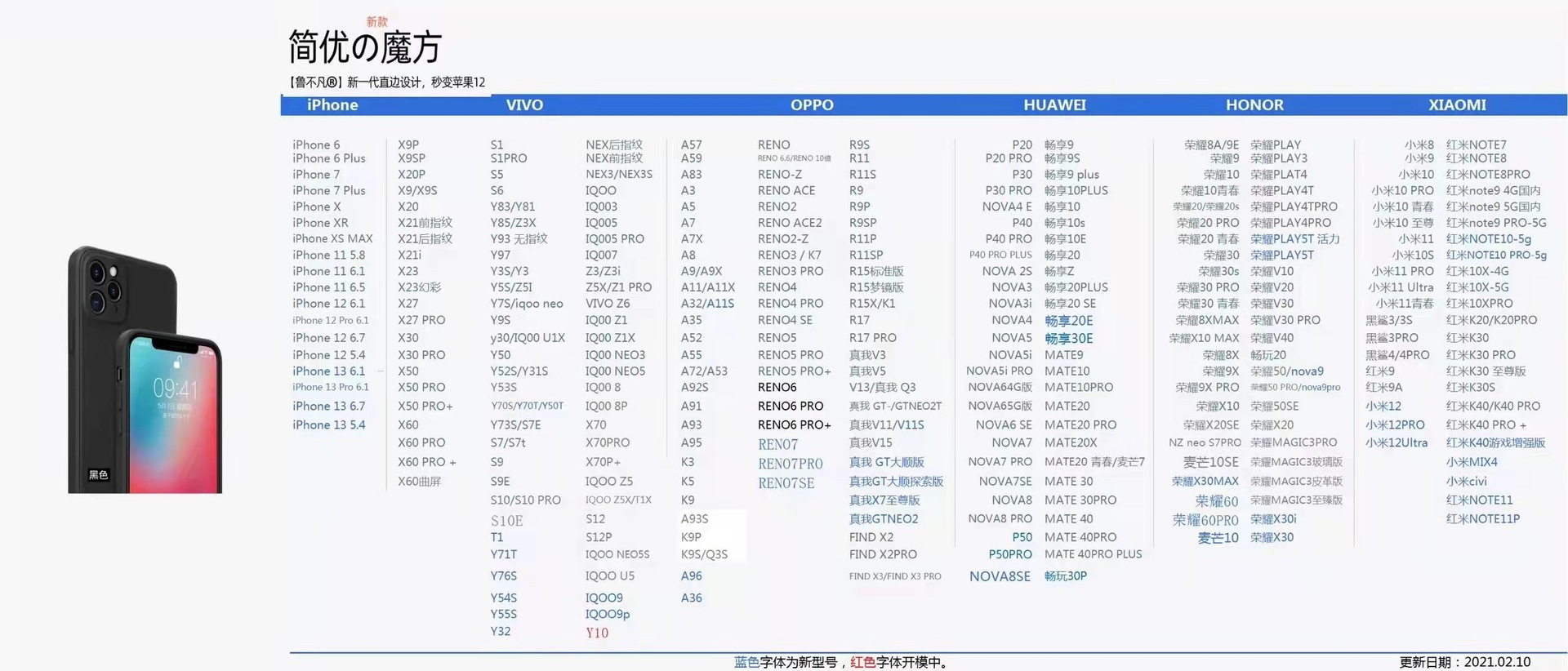This screenshot has height=671, width=1568.
Task: Click the blue "RENO7SE" entry
Action: (786, 482)
